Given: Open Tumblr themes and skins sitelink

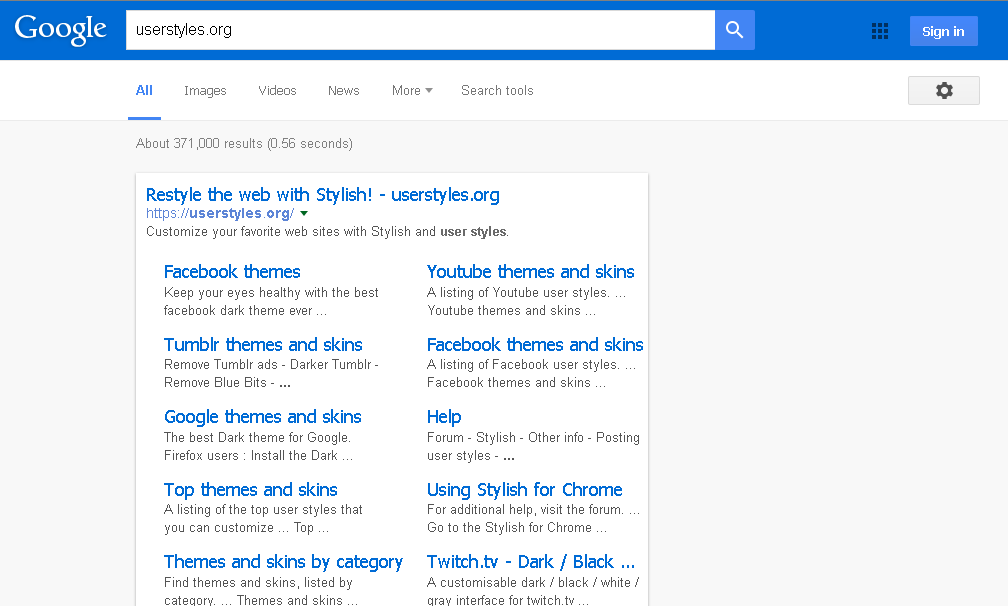Looking at the screenshot, I should 263,345.
